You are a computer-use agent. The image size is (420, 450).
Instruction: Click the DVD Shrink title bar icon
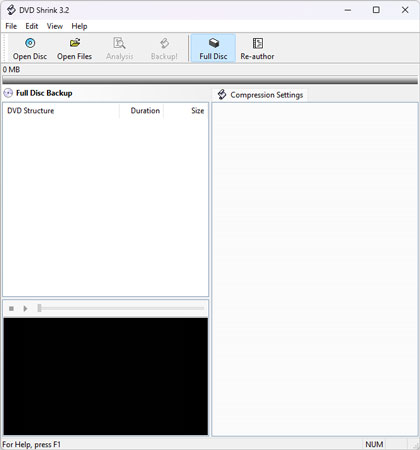[x=11, y=10]
